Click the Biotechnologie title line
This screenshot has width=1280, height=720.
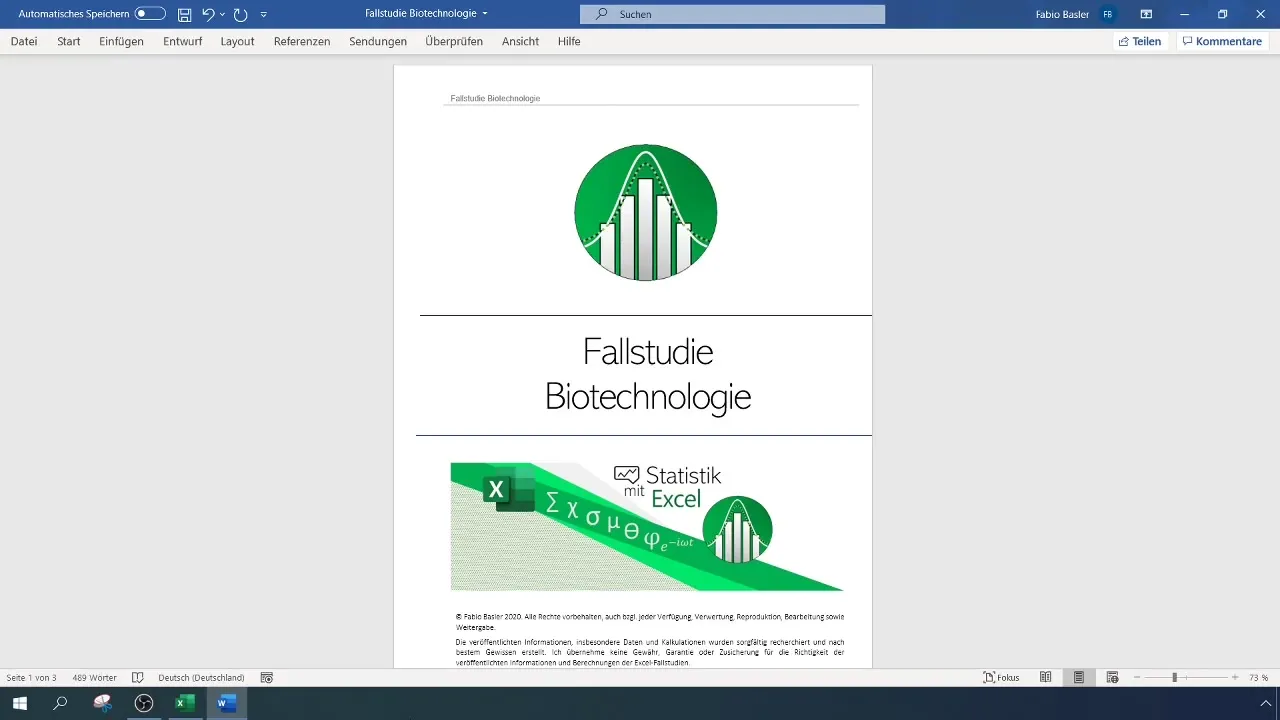(x=648, y=397)
